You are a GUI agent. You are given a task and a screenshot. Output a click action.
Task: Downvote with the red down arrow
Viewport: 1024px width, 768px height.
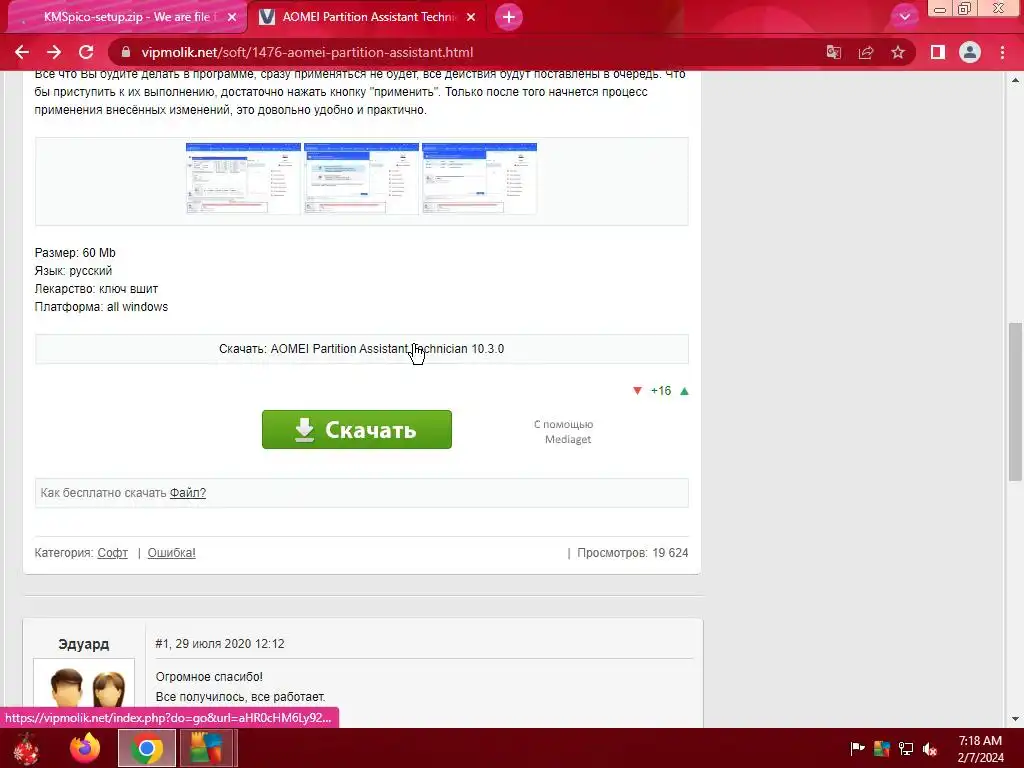[637, 391]
